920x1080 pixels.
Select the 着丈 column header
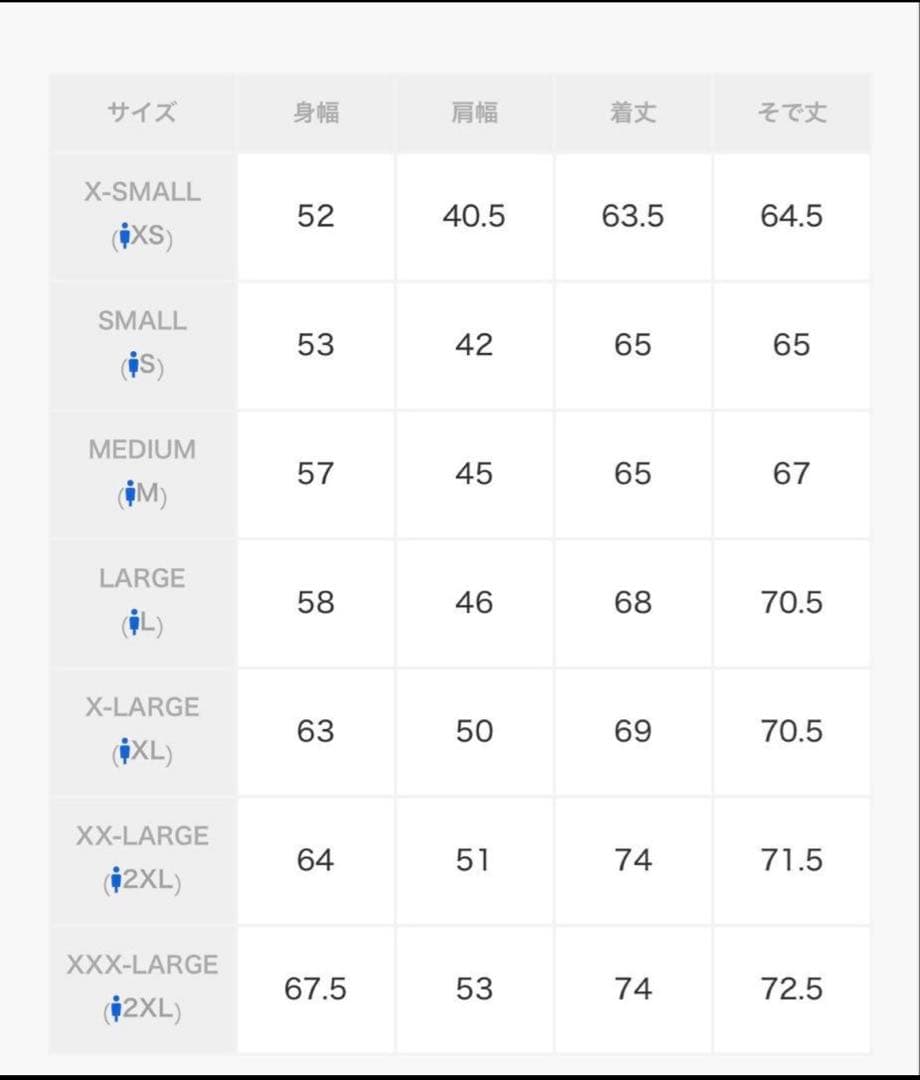[x=633, y=113]
